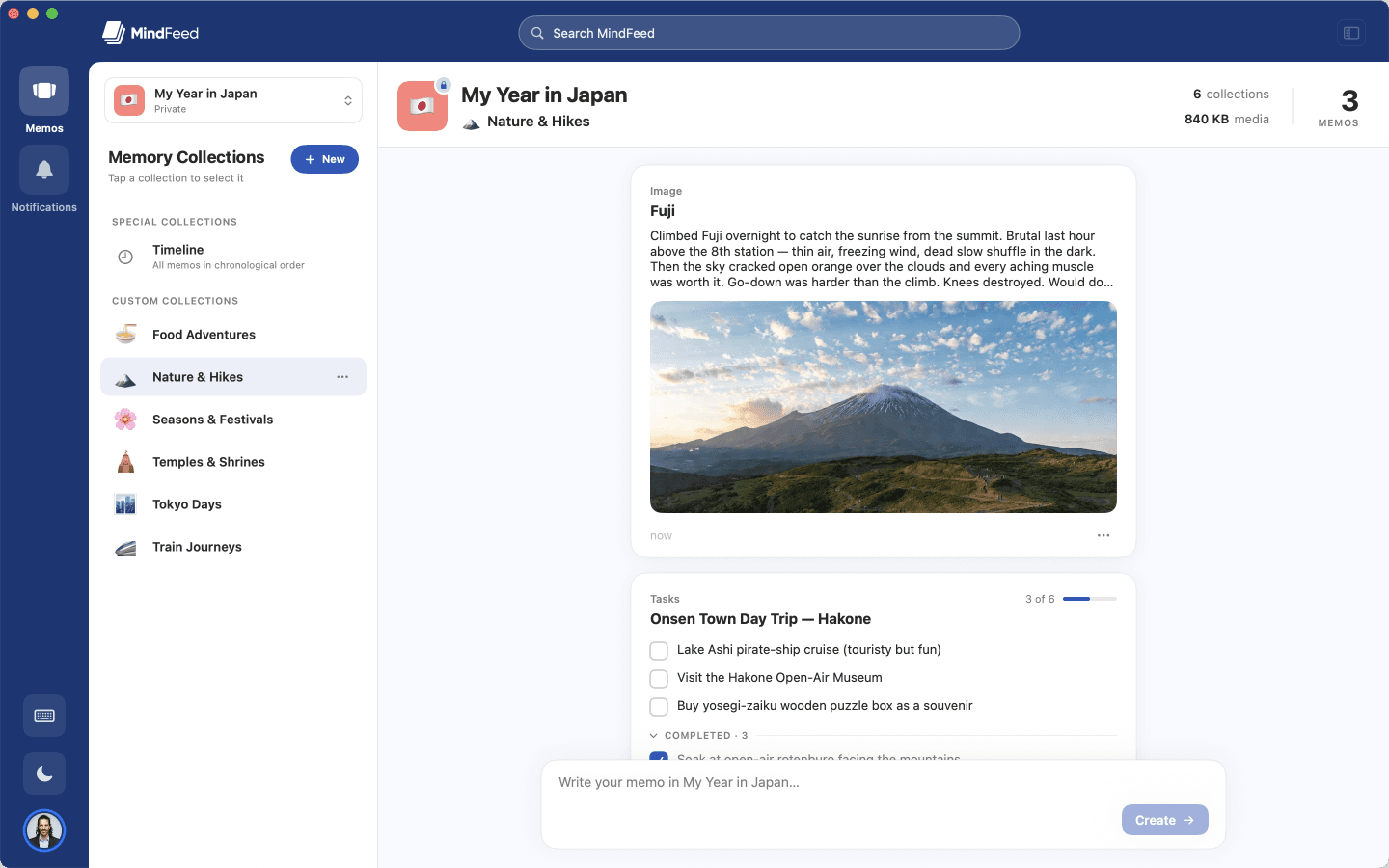This screenshot has width=1389, height=868.
Task: Click the 'now' timestamp on Fuji memo
Action: pos(661,536)
